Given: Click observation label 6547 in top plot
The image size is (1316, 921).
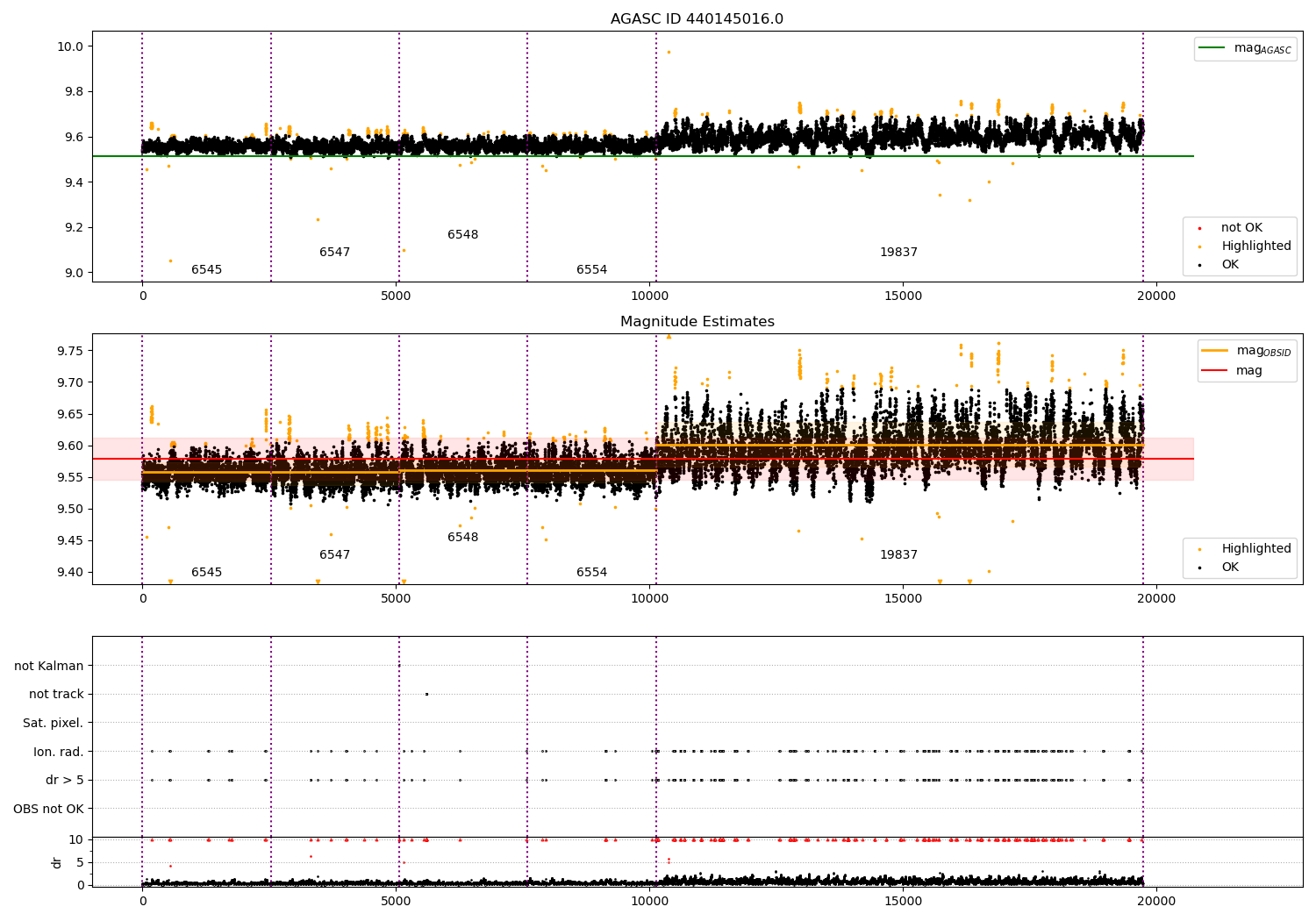Looking at the screenshot, I should pyautogui.click(x=335, y=253).
